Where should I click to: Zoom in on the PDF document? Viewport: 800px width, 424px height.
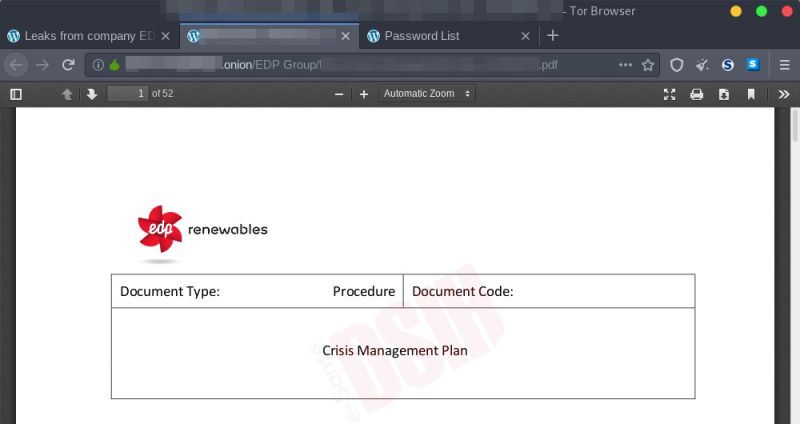364,94
